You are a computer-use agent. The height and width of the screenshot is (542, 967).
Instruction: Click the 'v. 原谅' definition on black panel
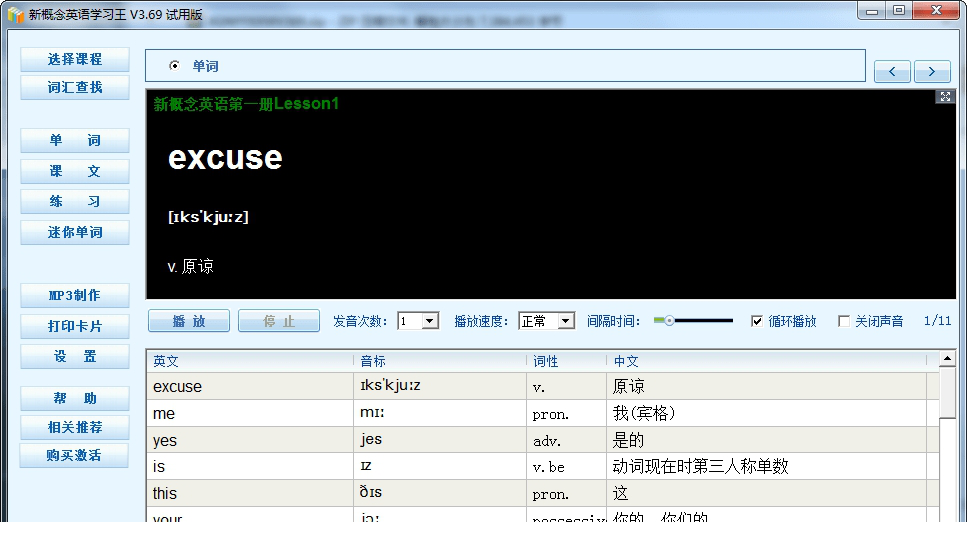[x=191, y=266]
